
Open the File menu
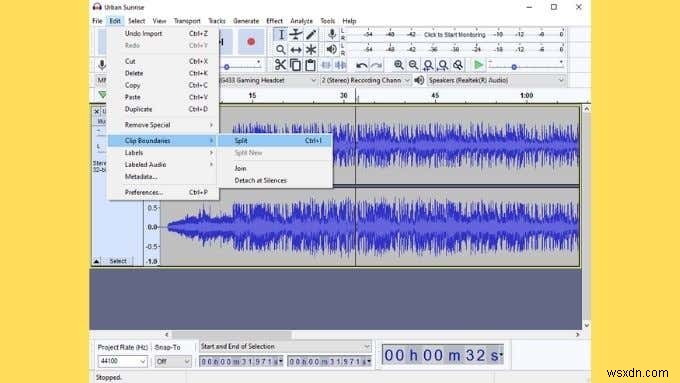pyautogui.click(x=97, y=21)
